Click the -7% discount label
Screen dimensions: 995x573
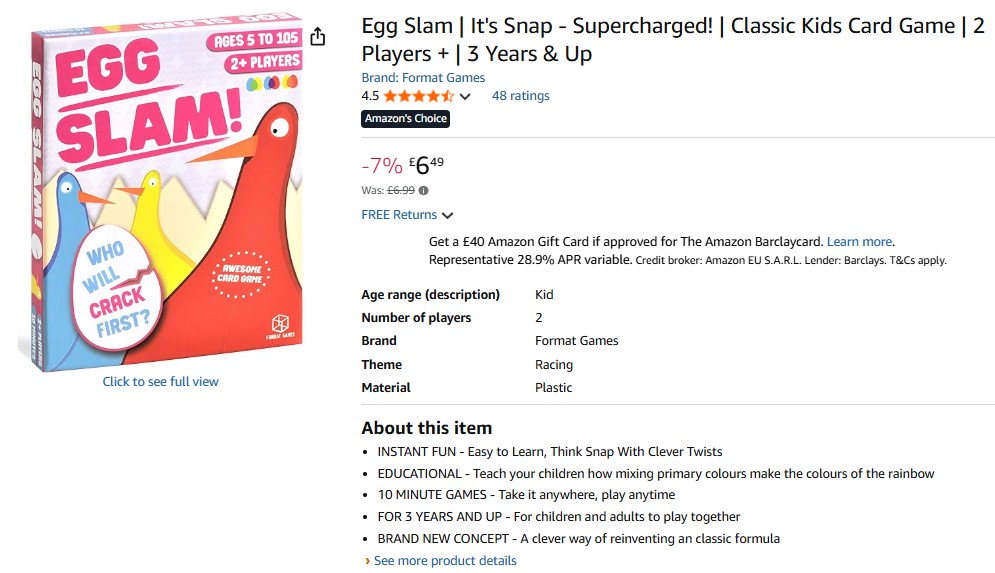pyautogui.click(x=381, y=165)
